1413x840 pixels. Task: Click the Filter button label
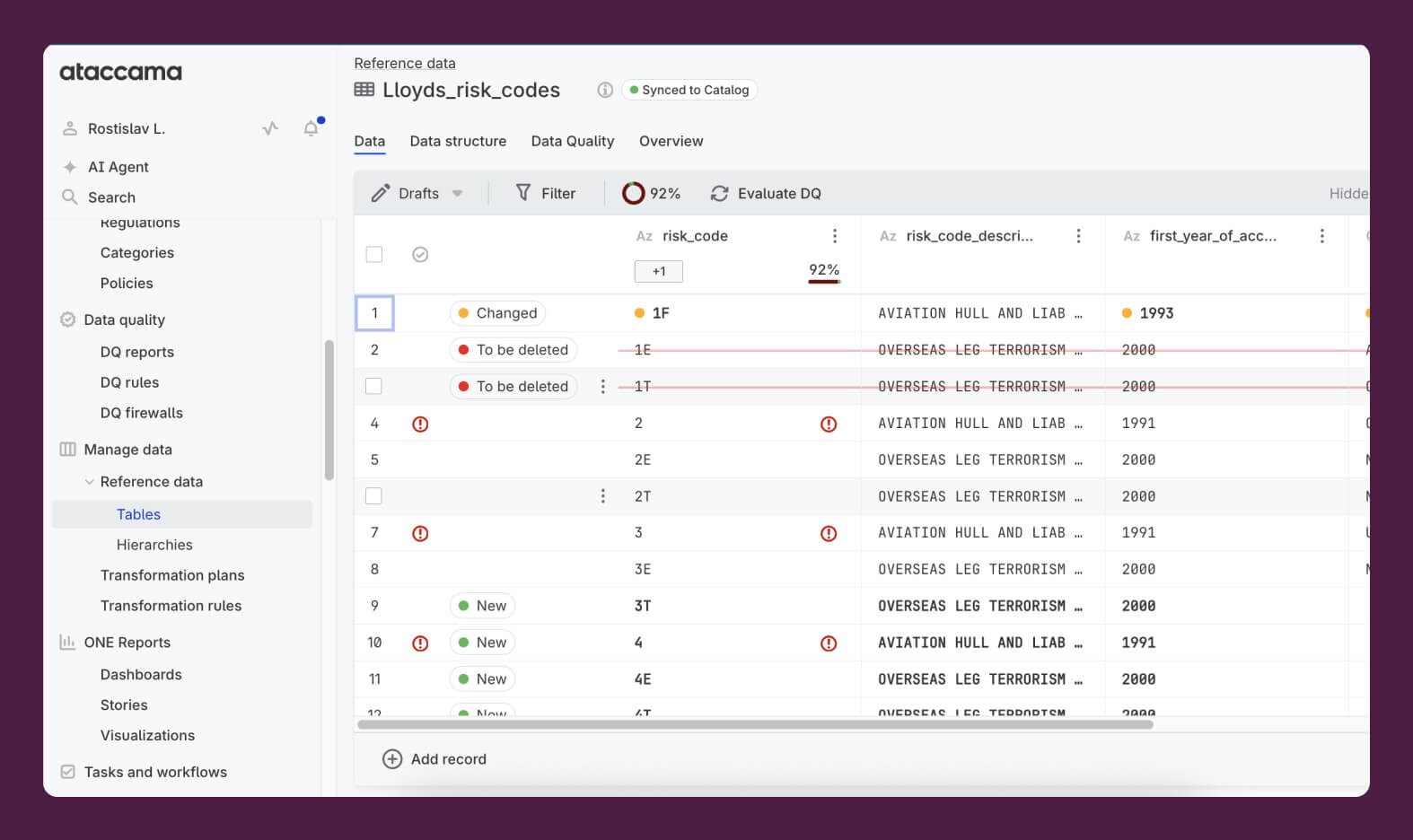(558, 193)
